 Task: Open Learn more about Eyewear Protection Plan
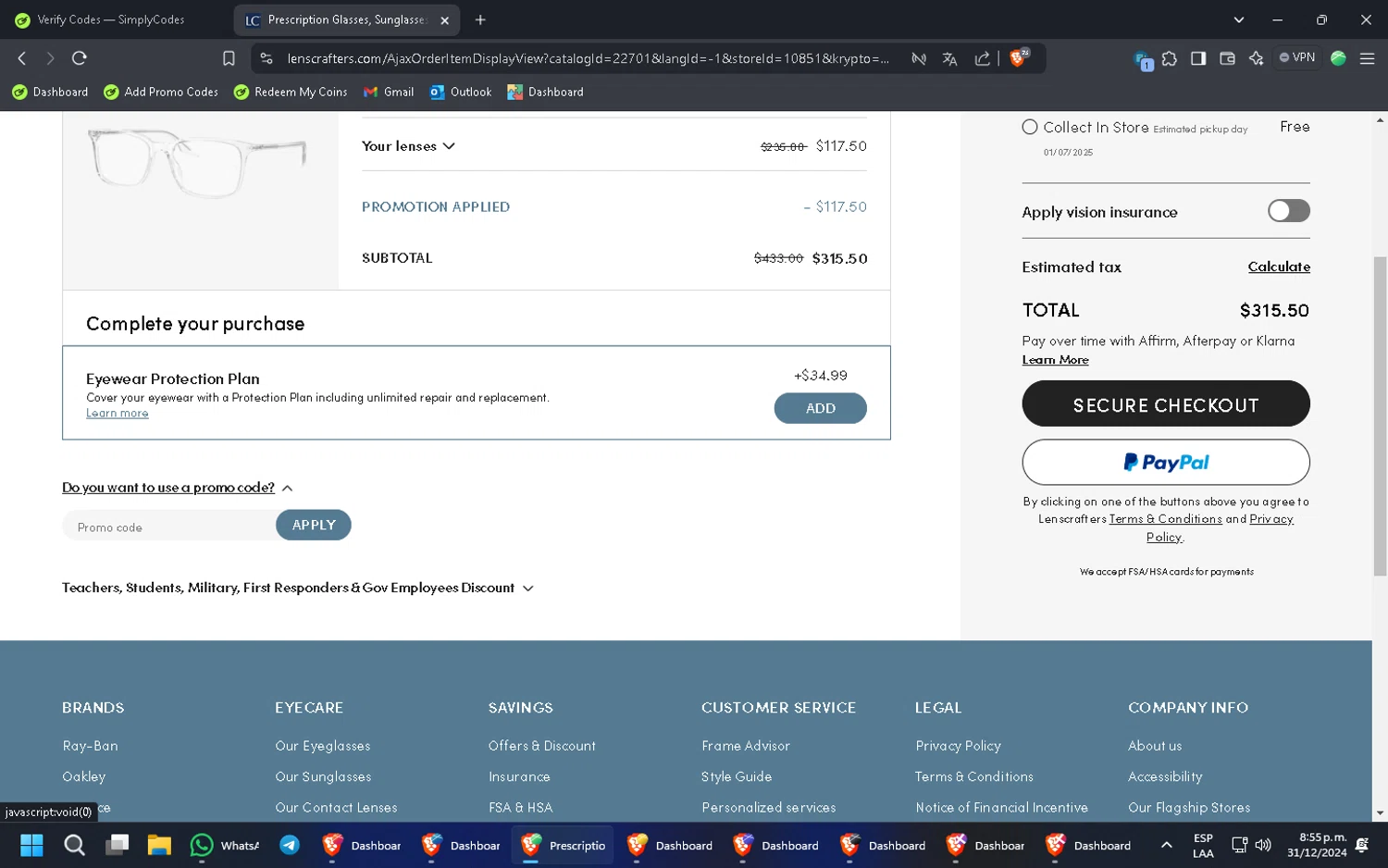point(118,414)
